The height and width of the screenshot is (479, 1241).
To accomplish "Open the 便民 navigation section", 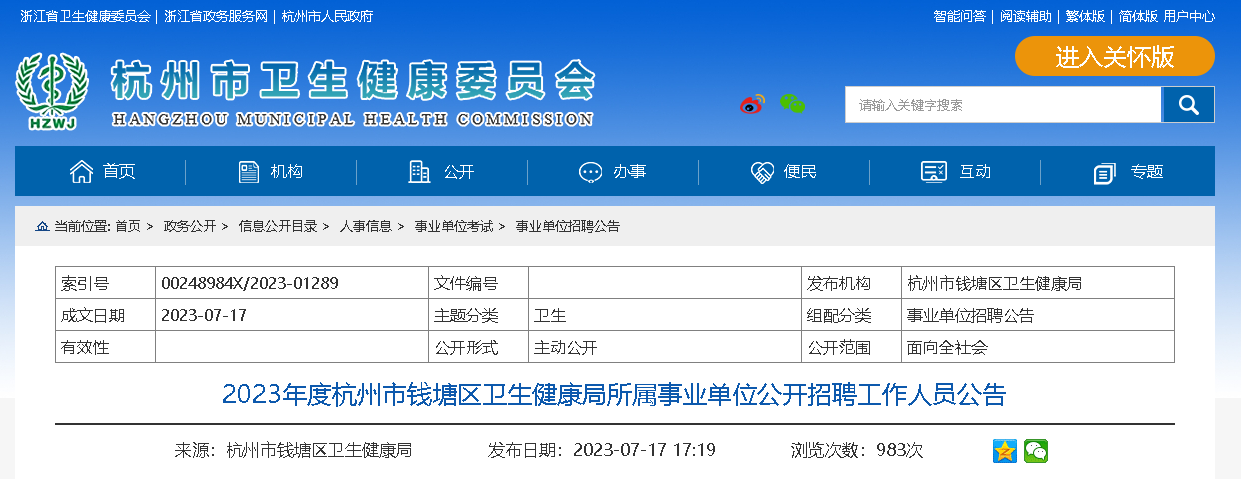I will point(784,172).
